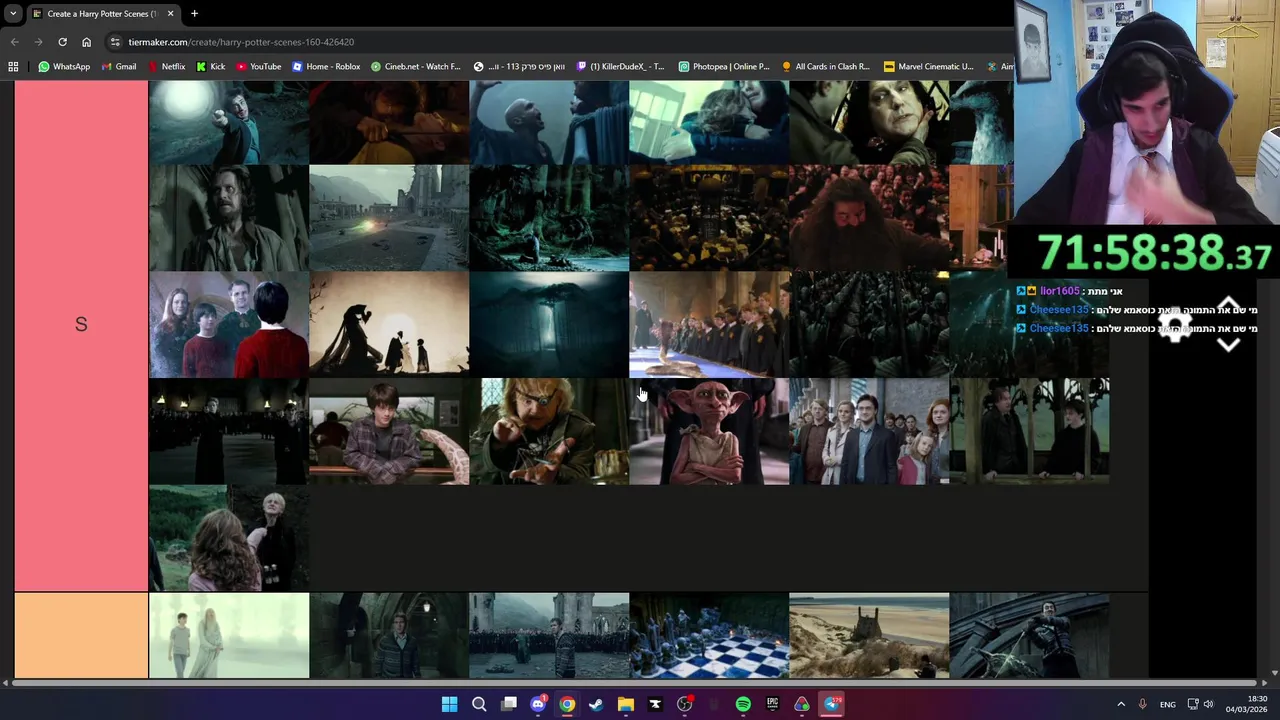Open the Netflix bookmark

[x=166, y=67]
